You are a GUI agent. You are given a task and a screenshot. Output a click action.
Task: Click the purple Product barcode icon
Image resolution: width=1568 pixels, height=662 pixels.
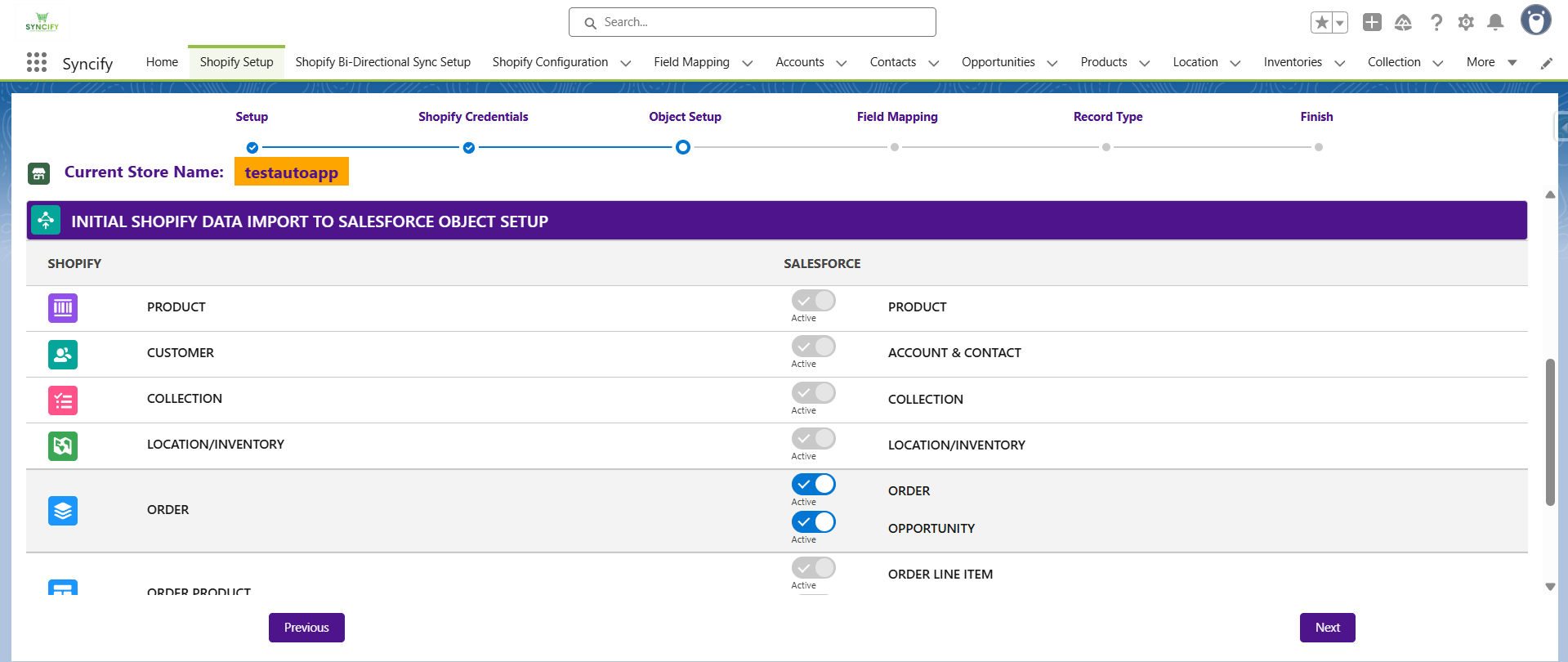(x=63, y=308)
